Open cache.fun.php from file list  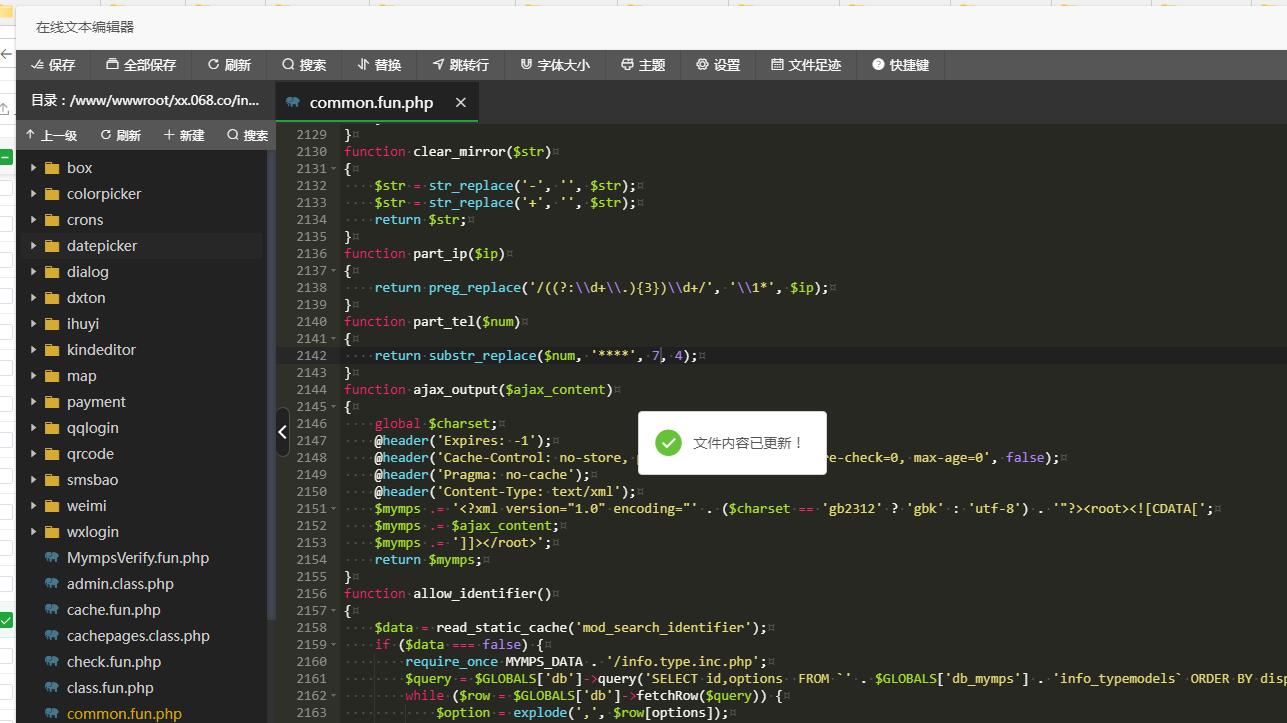113,610
